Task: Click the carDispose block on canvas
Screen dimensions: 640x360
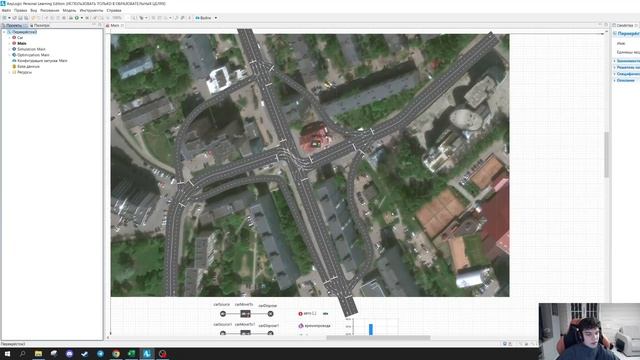Action: (270, 314)
